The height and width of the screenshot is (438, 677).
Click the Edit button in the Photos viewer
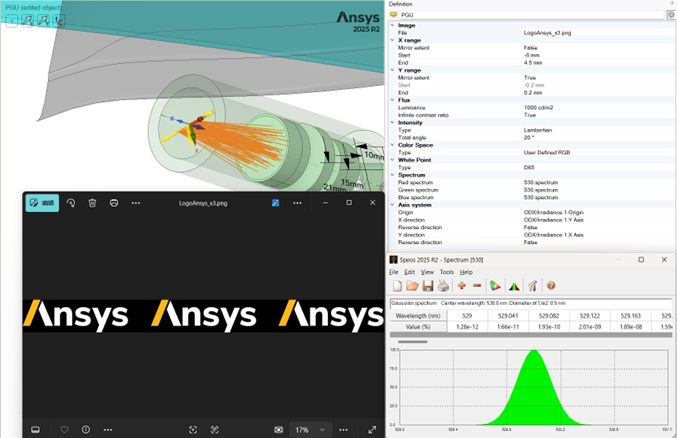42,203
